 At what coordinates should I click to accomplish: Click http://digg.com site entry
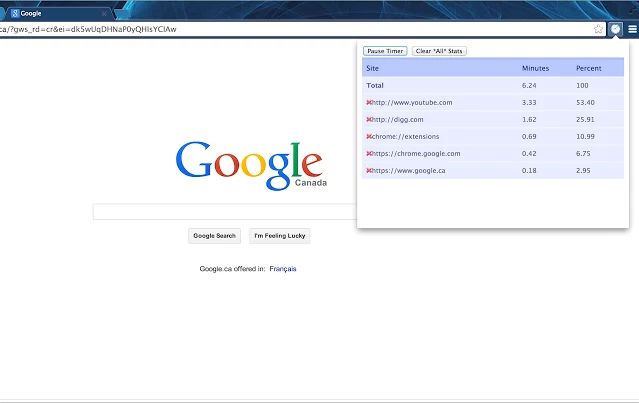tap(398, 120)
